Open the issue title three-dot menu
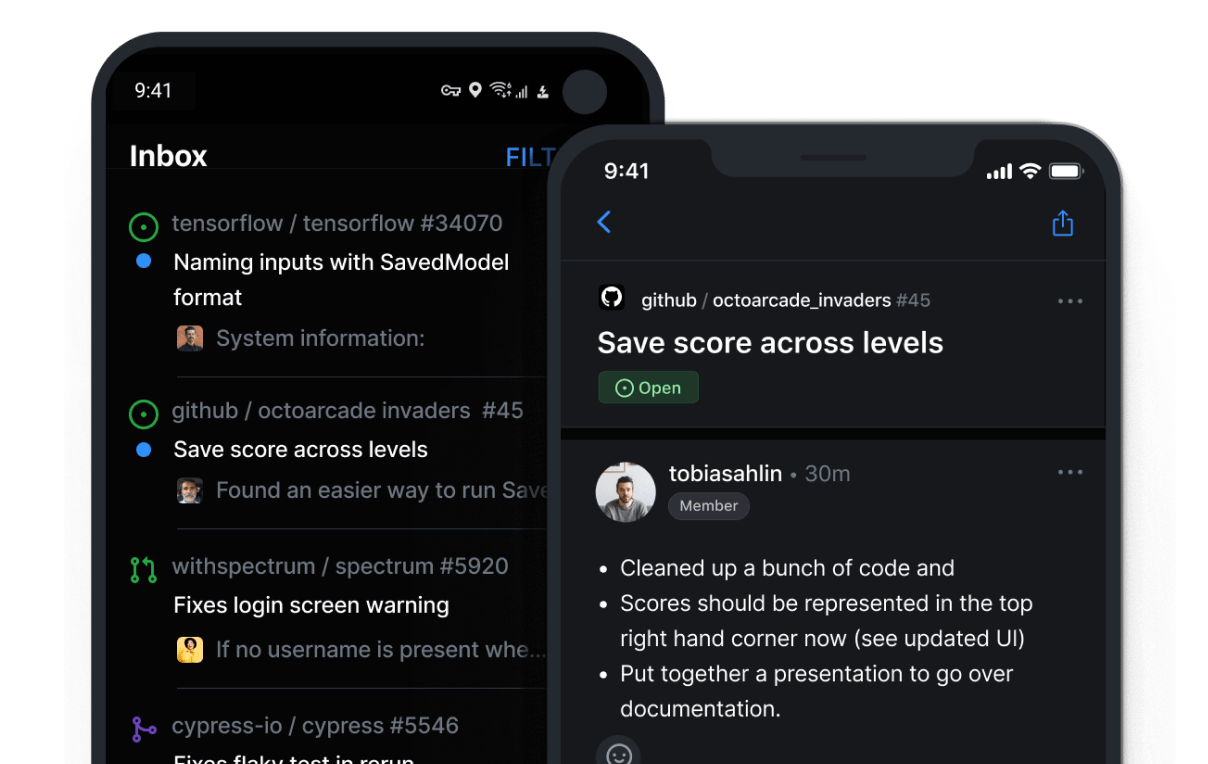Viewport: 1208px width, 764px height. (x=1070, y=301)
